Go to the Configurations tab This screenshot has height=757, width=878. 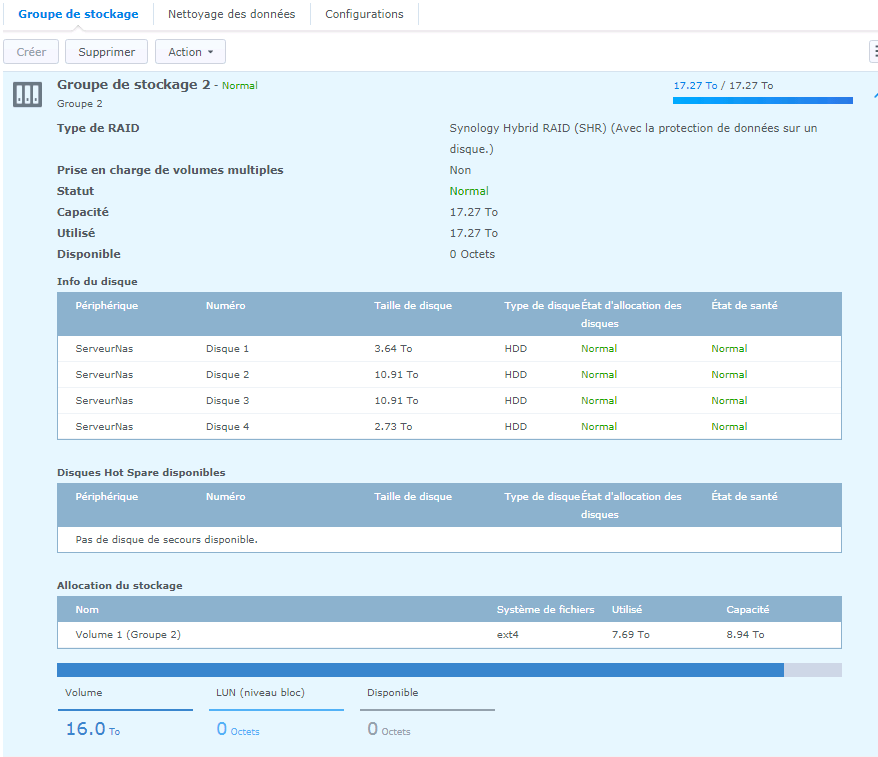point(364,14)
